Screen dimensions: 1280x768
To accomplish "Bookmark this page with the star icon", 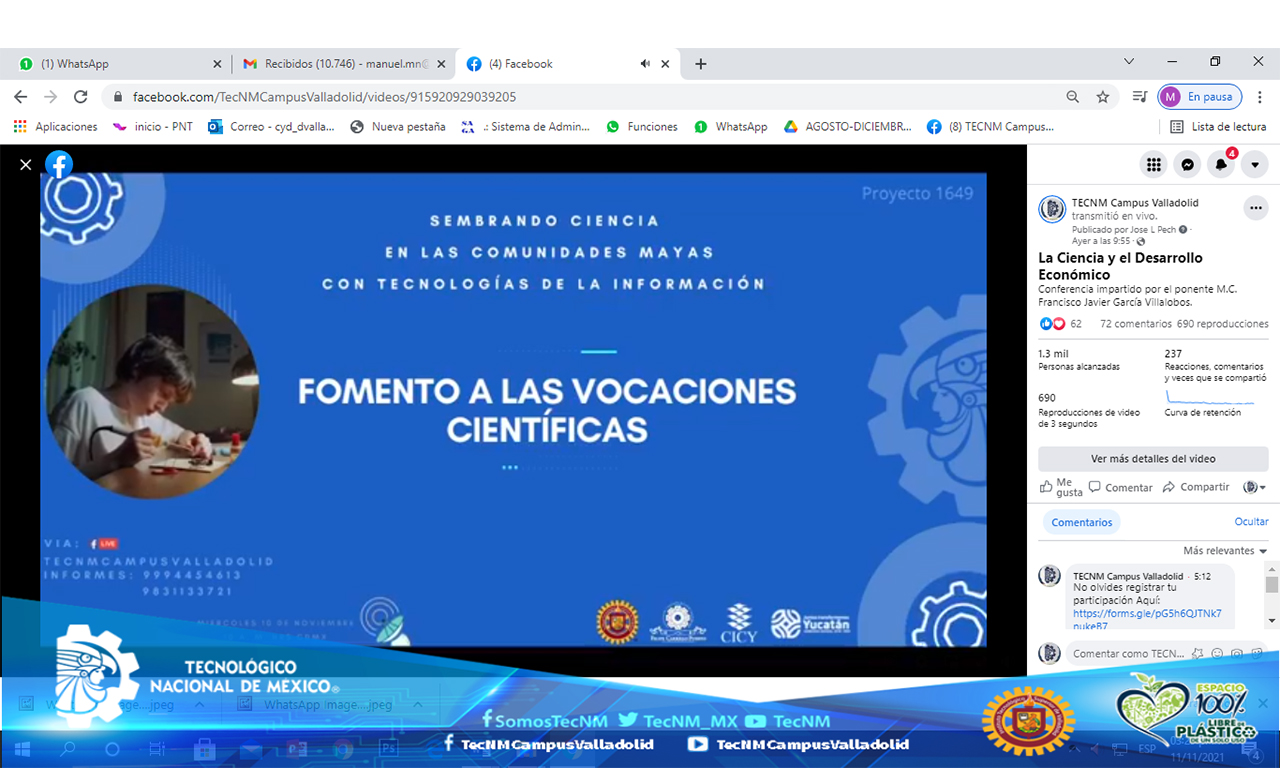I will coord(1103,97).
